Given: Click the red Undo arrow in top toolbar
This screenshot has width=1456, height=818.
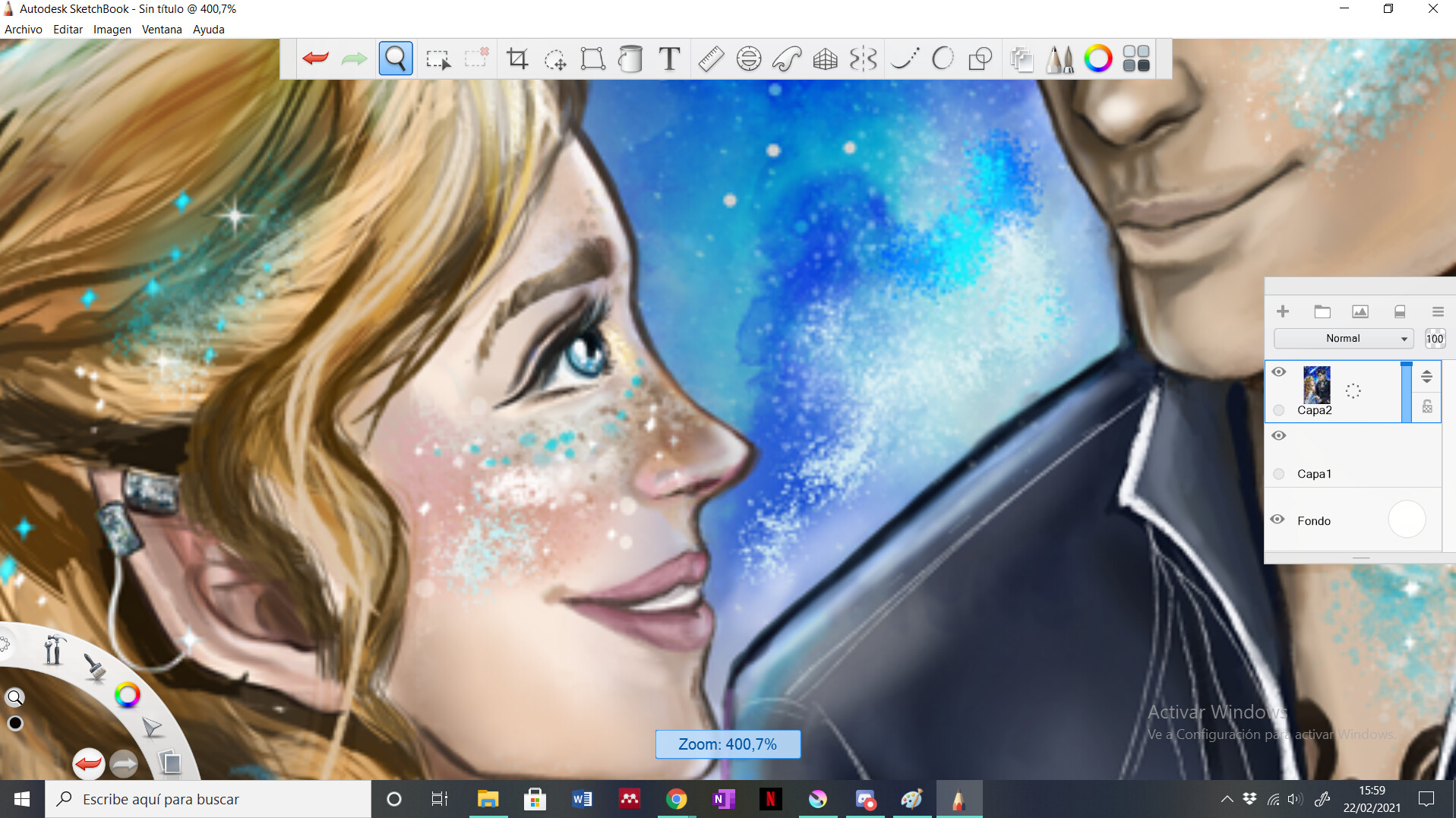Looking at the screenshot, I should 315,58.
